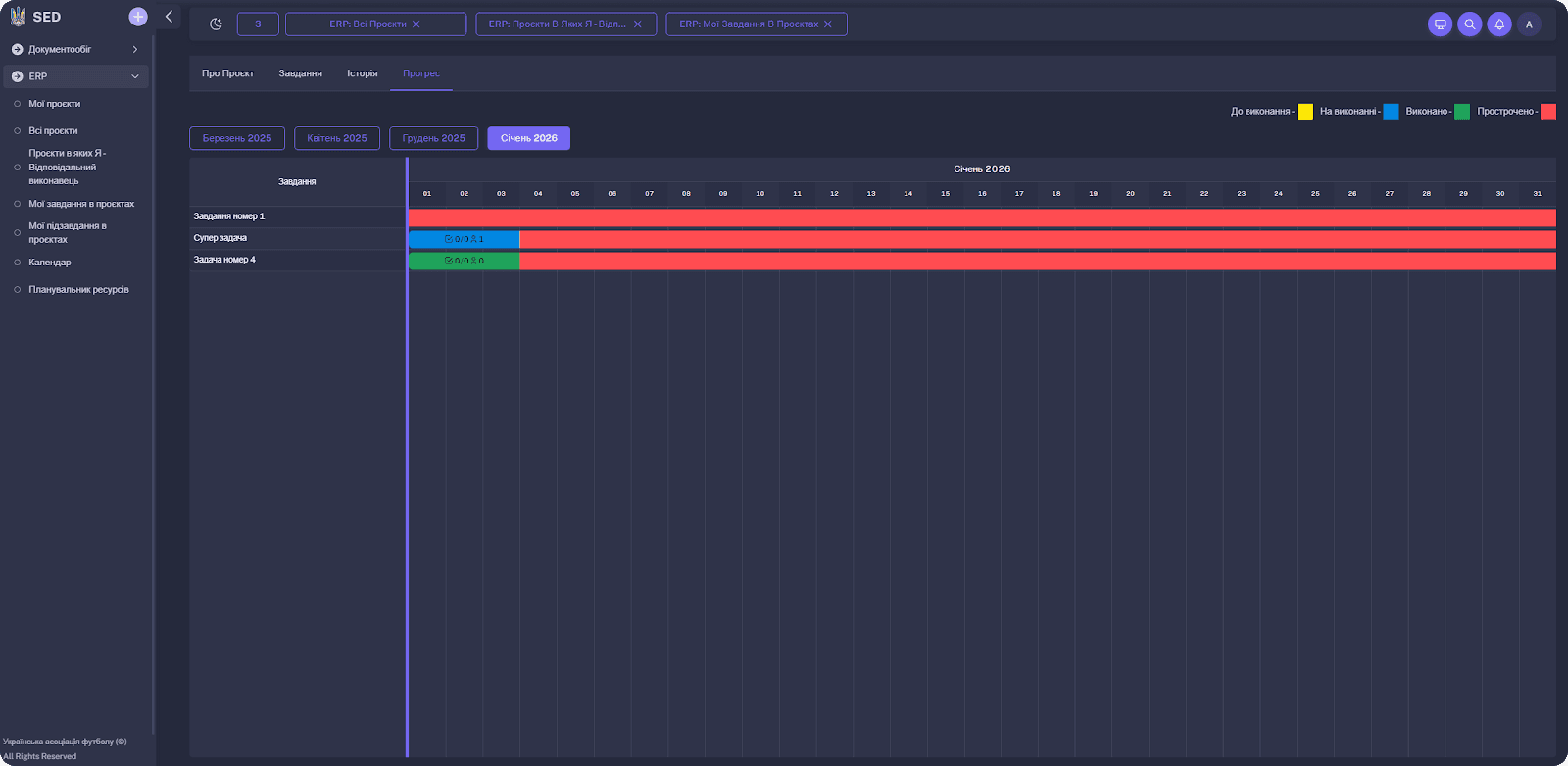The height and width of the screenshot is (766, 1568).
Task: Click the plus add button beside SED
Action: tap(138, 17)
